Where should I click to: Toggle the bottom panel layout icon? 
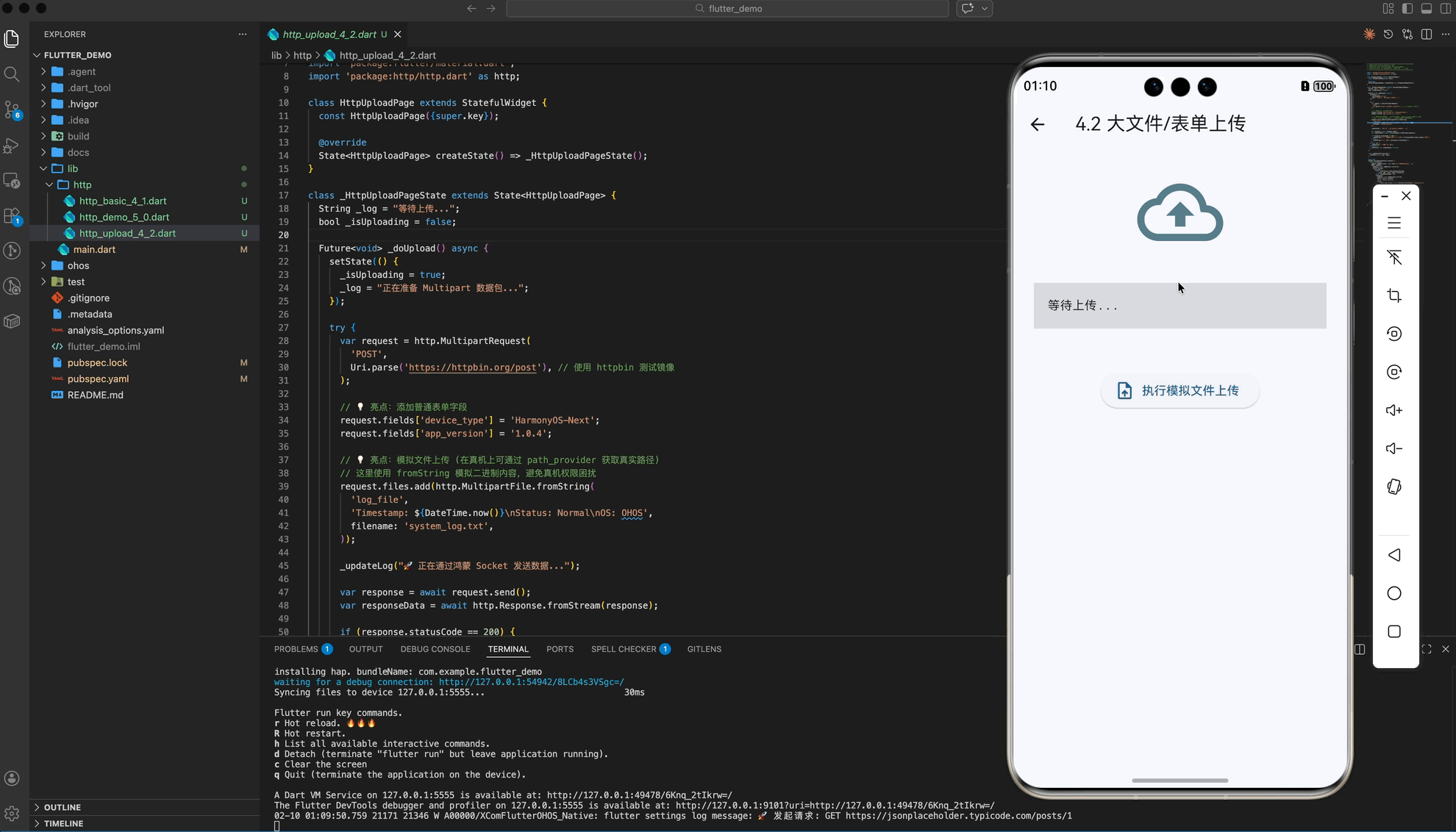1427,9
